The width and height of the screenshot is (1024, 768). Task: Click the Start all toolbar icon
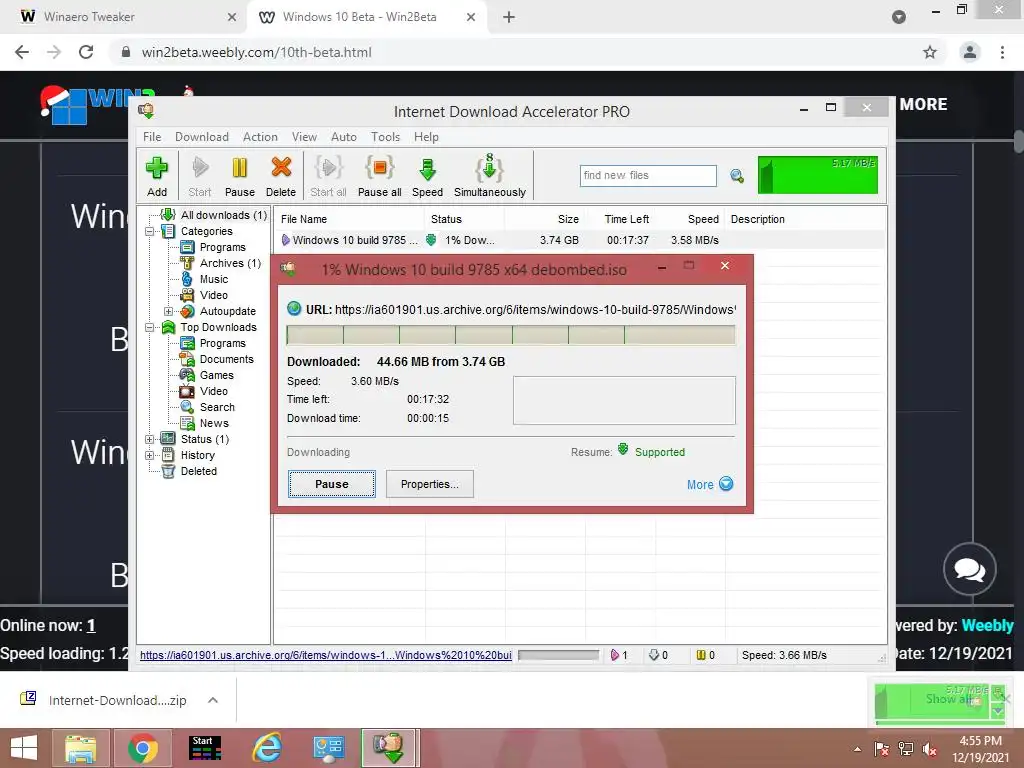[328, 176]
